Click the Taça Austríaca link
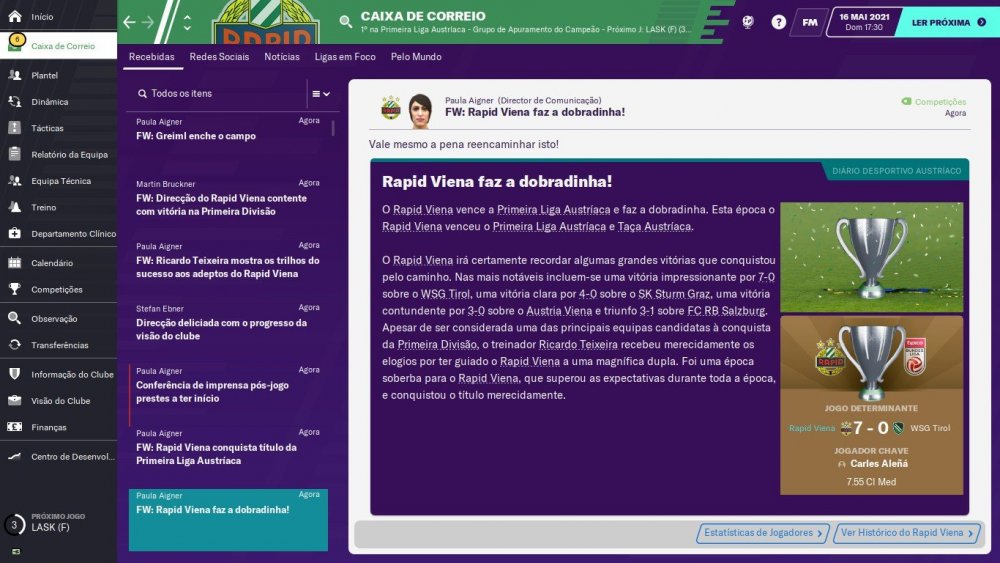 (x=654, y=226)
